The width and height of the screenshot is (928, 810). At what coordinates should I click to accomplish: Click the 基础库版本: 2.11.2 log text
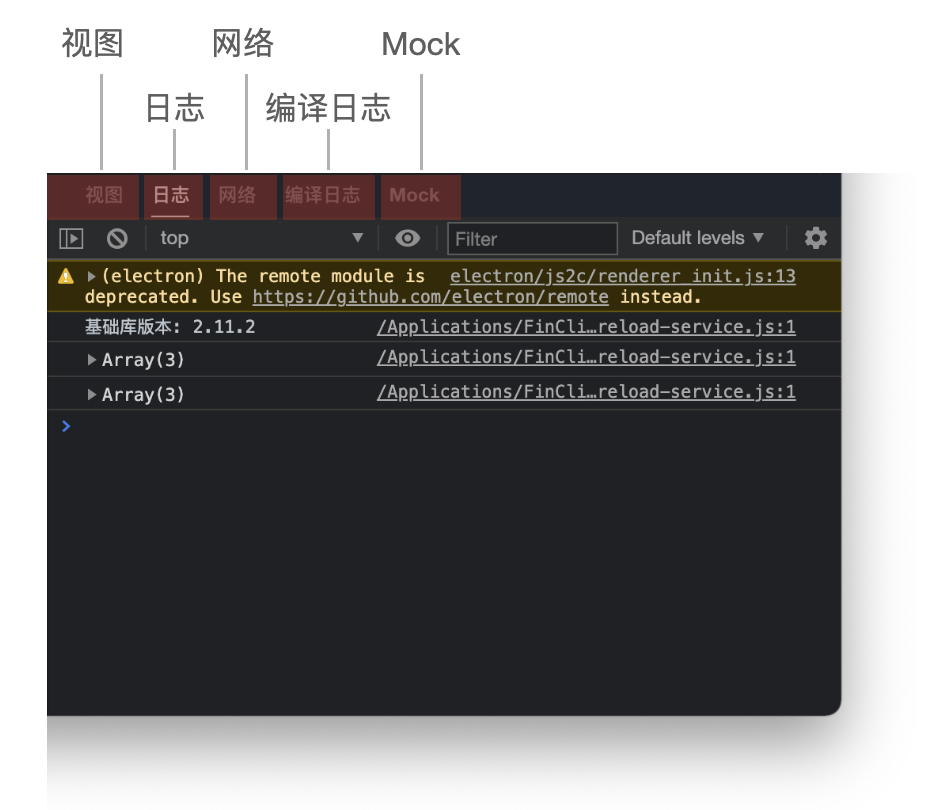click(x=170, y=327)
